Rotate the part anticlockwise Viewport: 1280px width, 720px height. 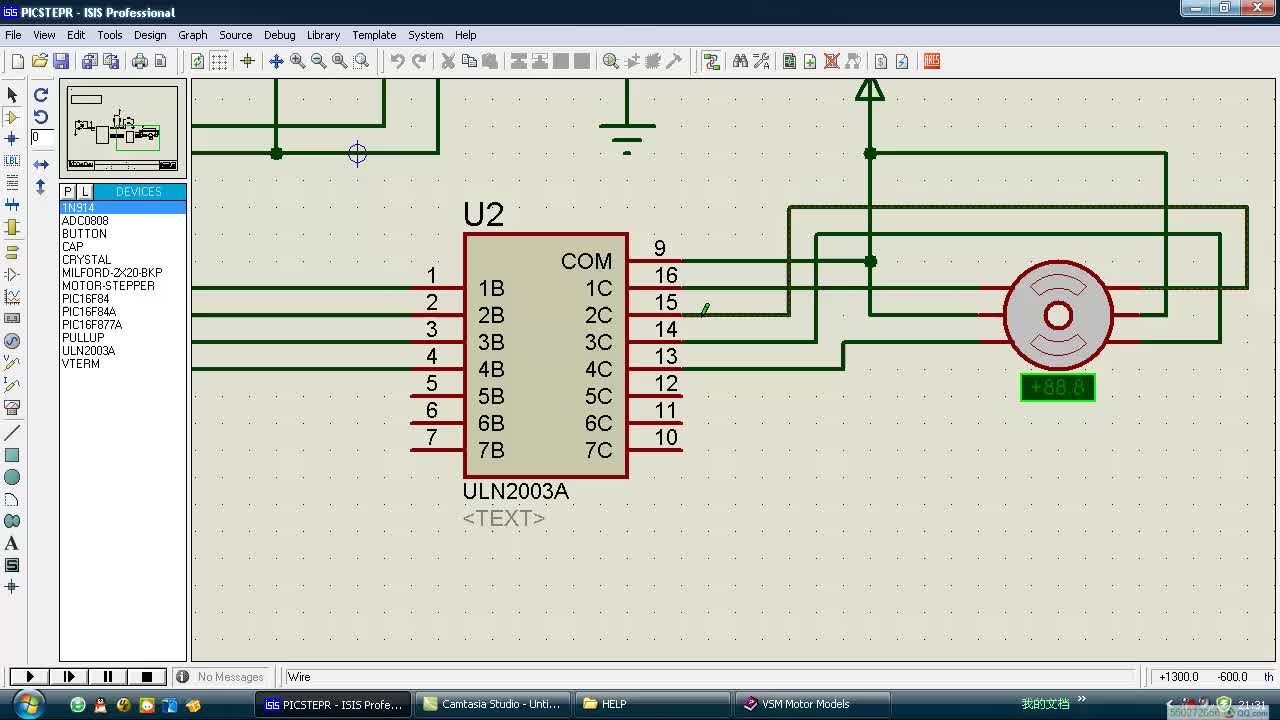tap(41, 116)
